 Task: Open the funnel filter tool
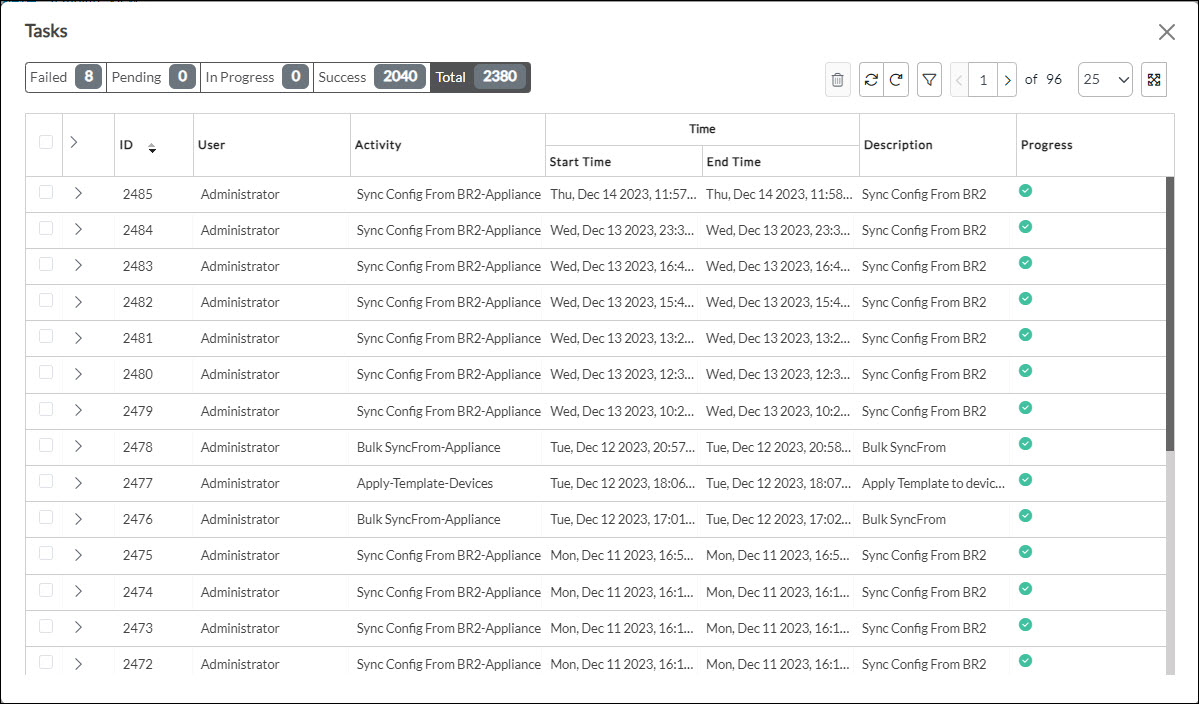click(x=929, y=80)
